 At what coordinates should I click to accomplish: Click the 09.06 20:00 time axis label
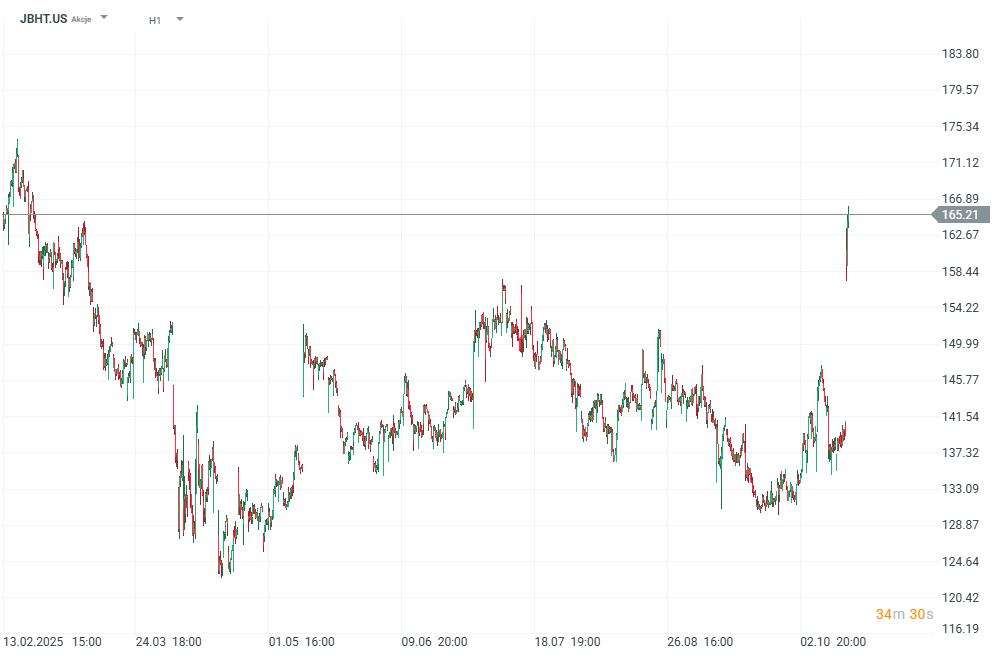(435, 641)
